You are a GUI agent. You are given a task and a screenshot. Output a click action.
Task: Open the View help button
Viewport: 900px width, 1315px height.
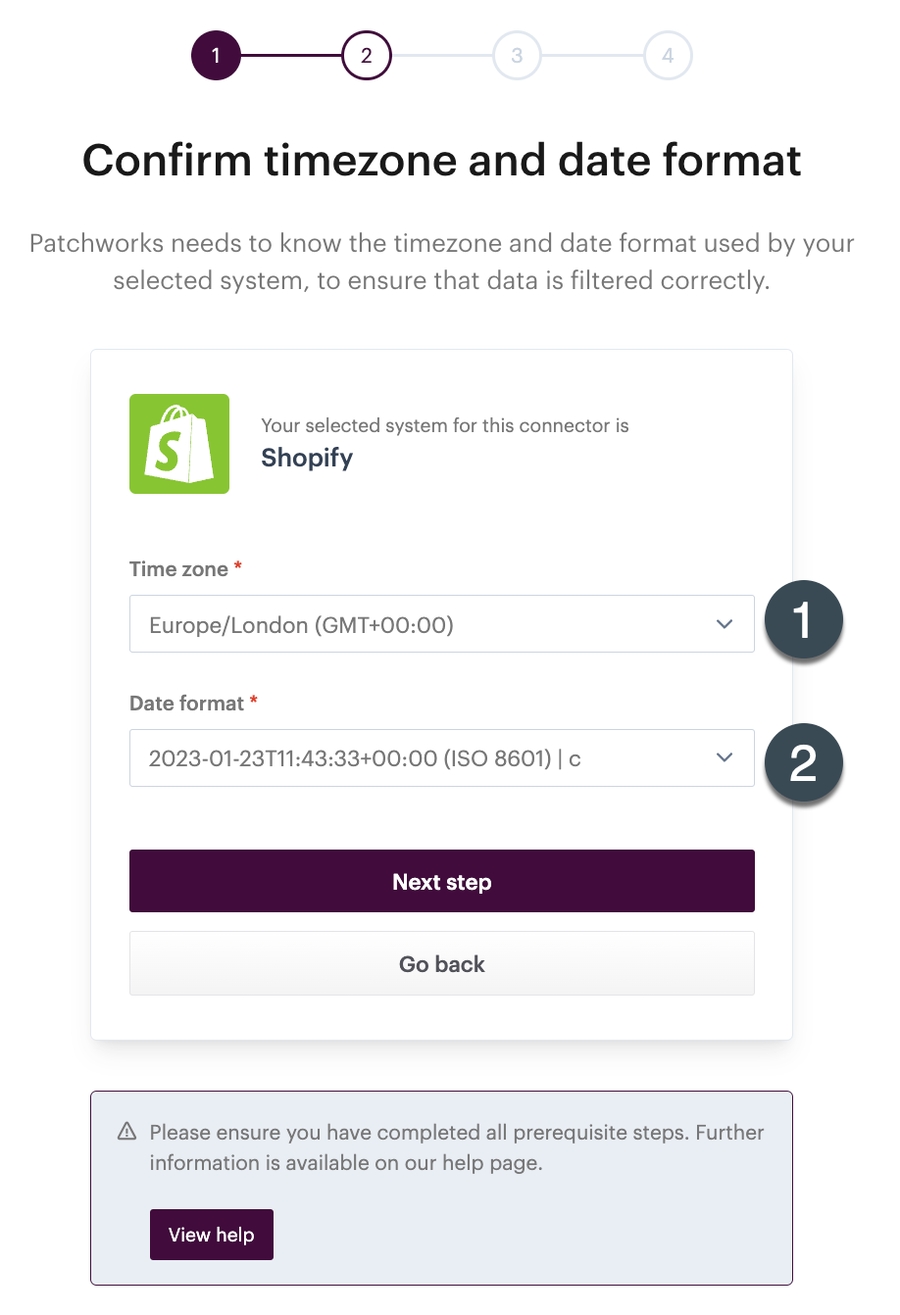[211, 1234]
